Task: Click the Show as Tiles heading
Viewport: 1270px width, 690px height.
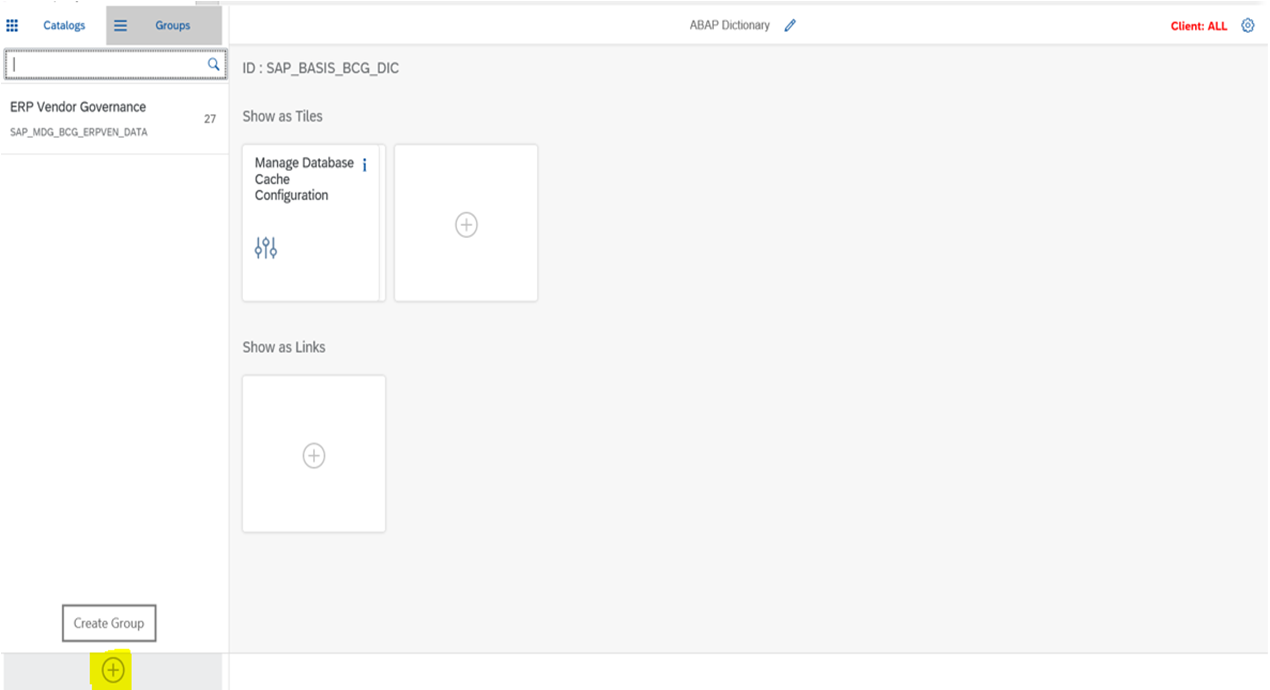Action: (x=283, y=116)
